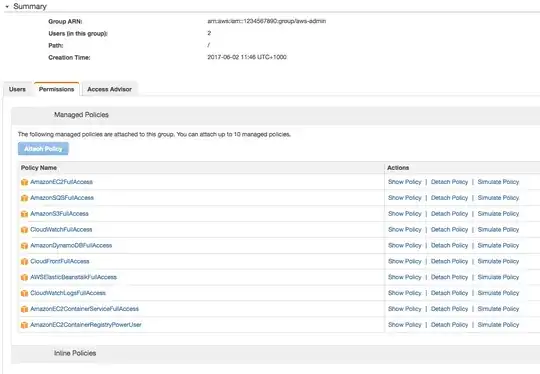Show Policy for AmazonDynamoDBFullAccess
540x374 pixels.
tap(405, 245)
